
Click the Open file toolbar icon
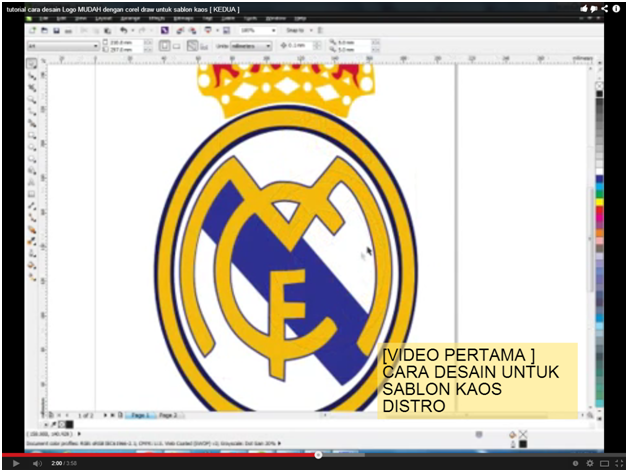click(44, 30)
